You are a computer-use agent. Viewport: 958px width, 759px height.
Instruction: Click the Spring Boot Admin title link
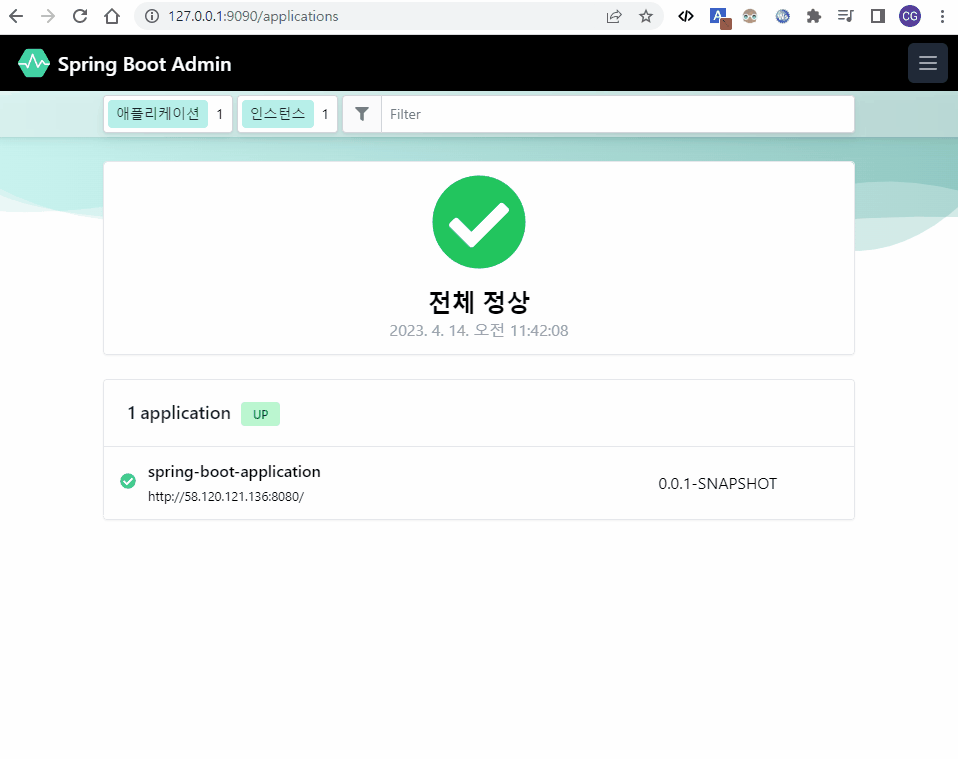pyautogui.click(x=144, y=64)
